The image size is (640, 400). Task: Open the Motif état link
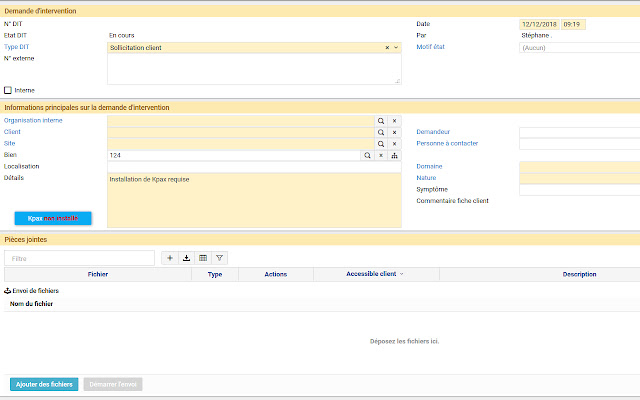[x=430, y=47]
